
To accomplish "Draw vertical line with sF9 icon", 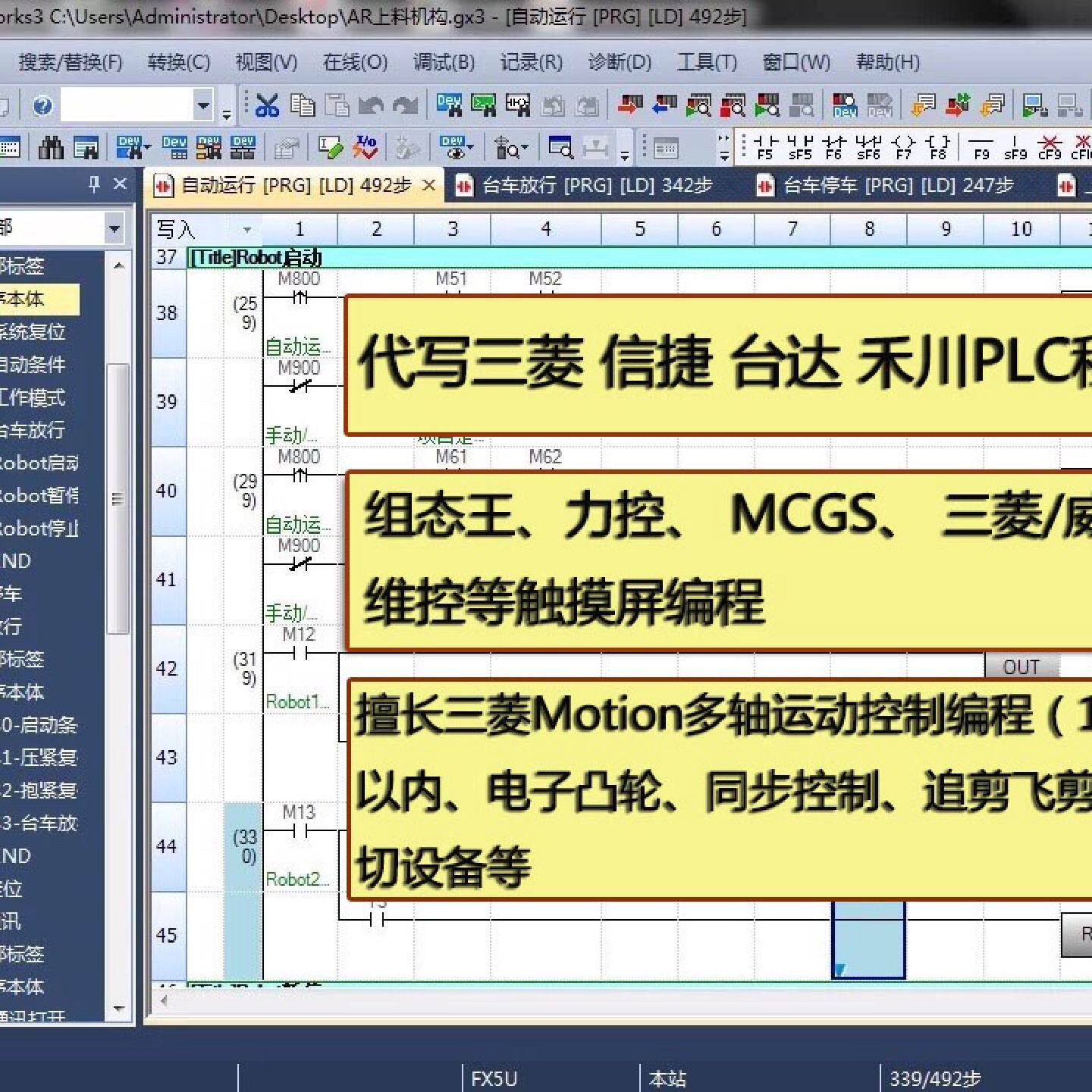I will pyautogui.click(x=1015, y=147).
